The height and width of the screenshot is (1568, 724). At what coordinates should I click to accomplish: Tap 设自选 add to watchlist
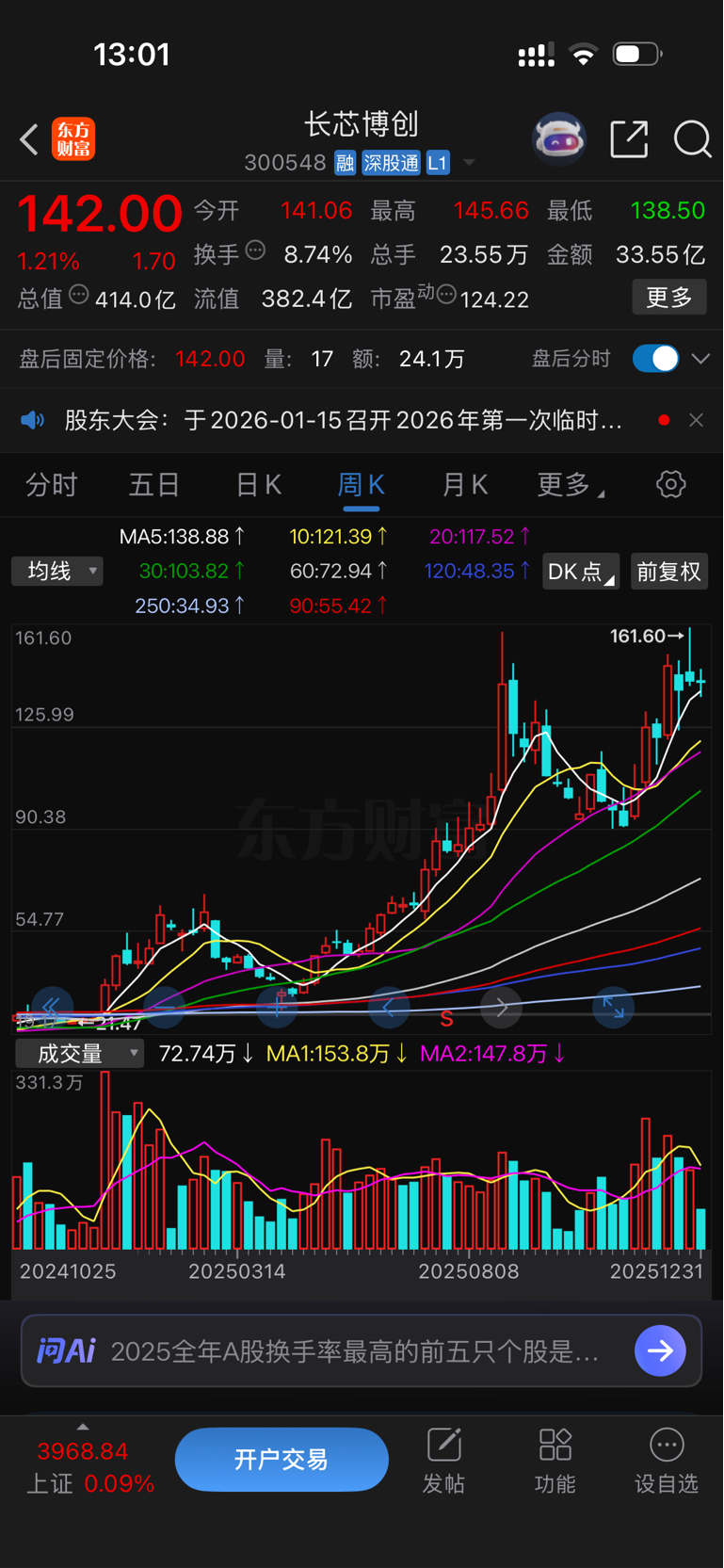coord(667,1461)
